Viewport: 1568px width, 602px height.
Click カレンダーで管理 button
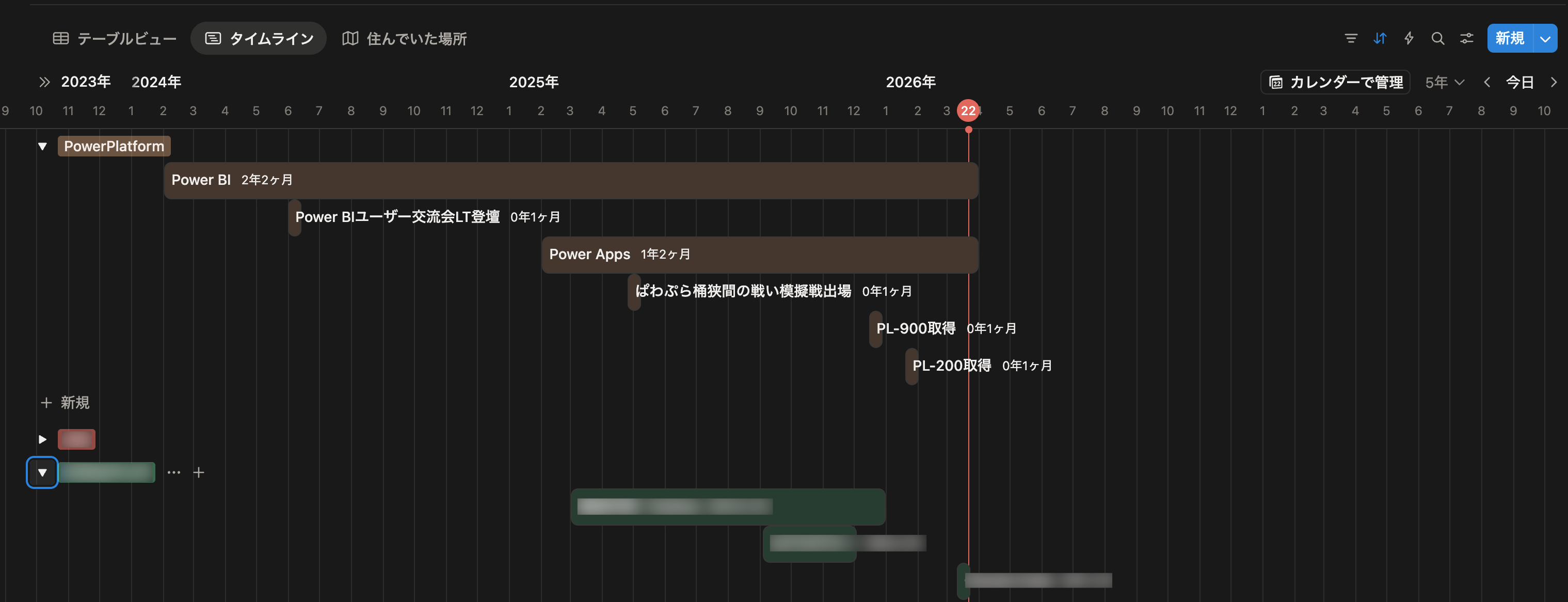tap(1335, 82)
